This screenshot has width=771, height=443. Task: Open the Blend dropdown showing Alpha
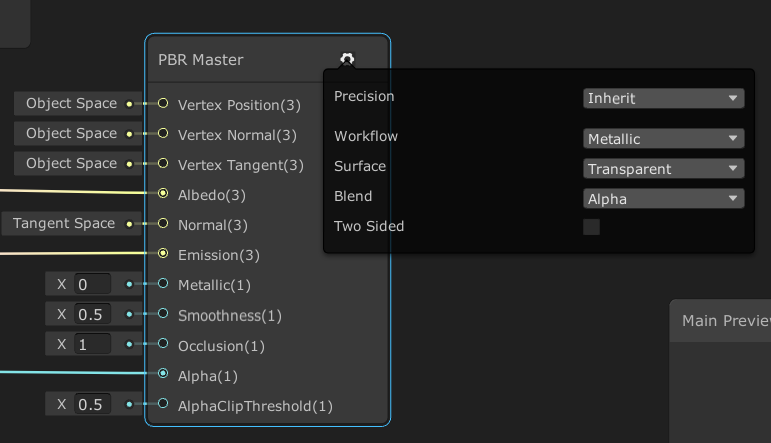(x=663, y=198)
